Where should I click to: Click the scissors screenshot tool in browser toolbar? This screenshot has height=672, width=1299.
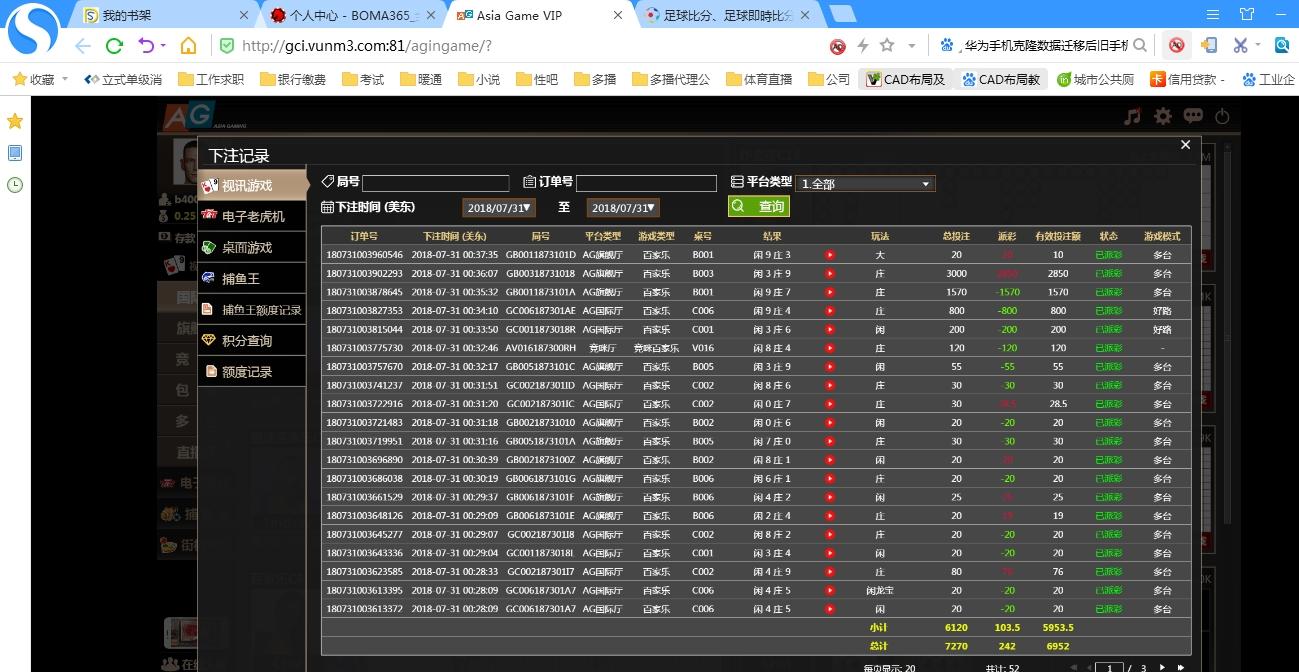(x=1240, y=46)
